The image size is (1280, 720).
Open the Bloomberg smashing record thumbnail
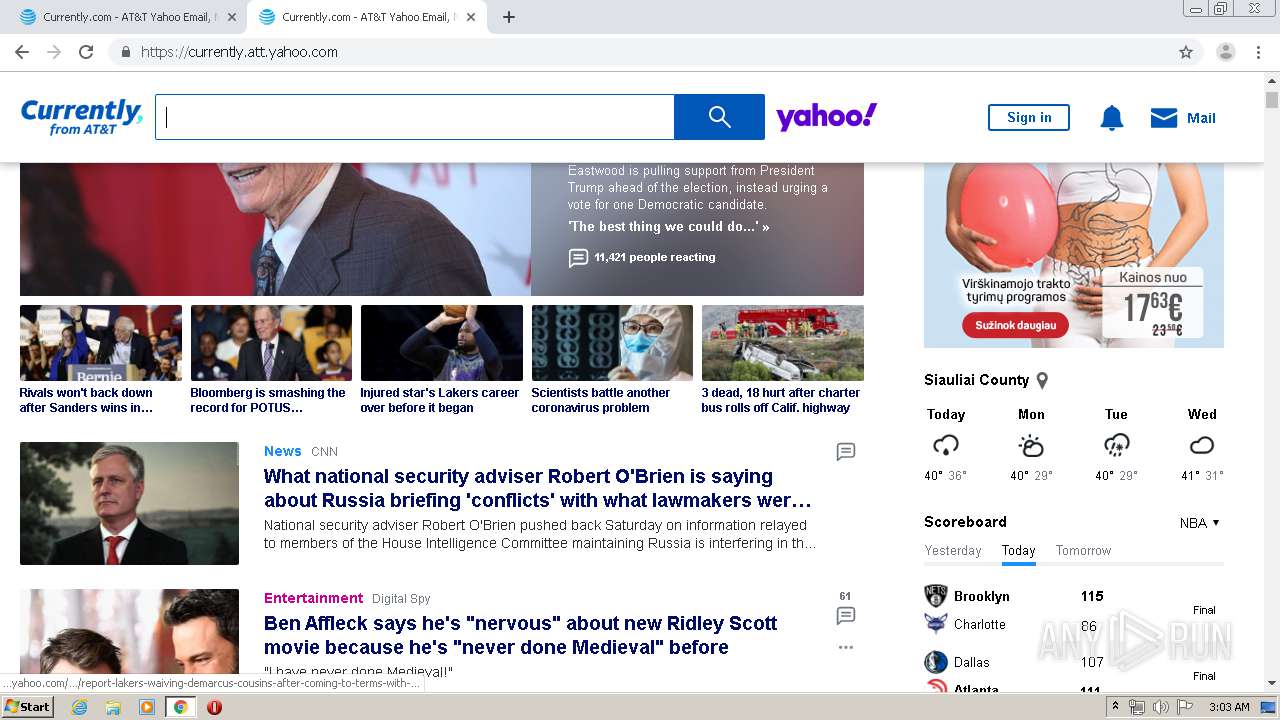[271, 343]
